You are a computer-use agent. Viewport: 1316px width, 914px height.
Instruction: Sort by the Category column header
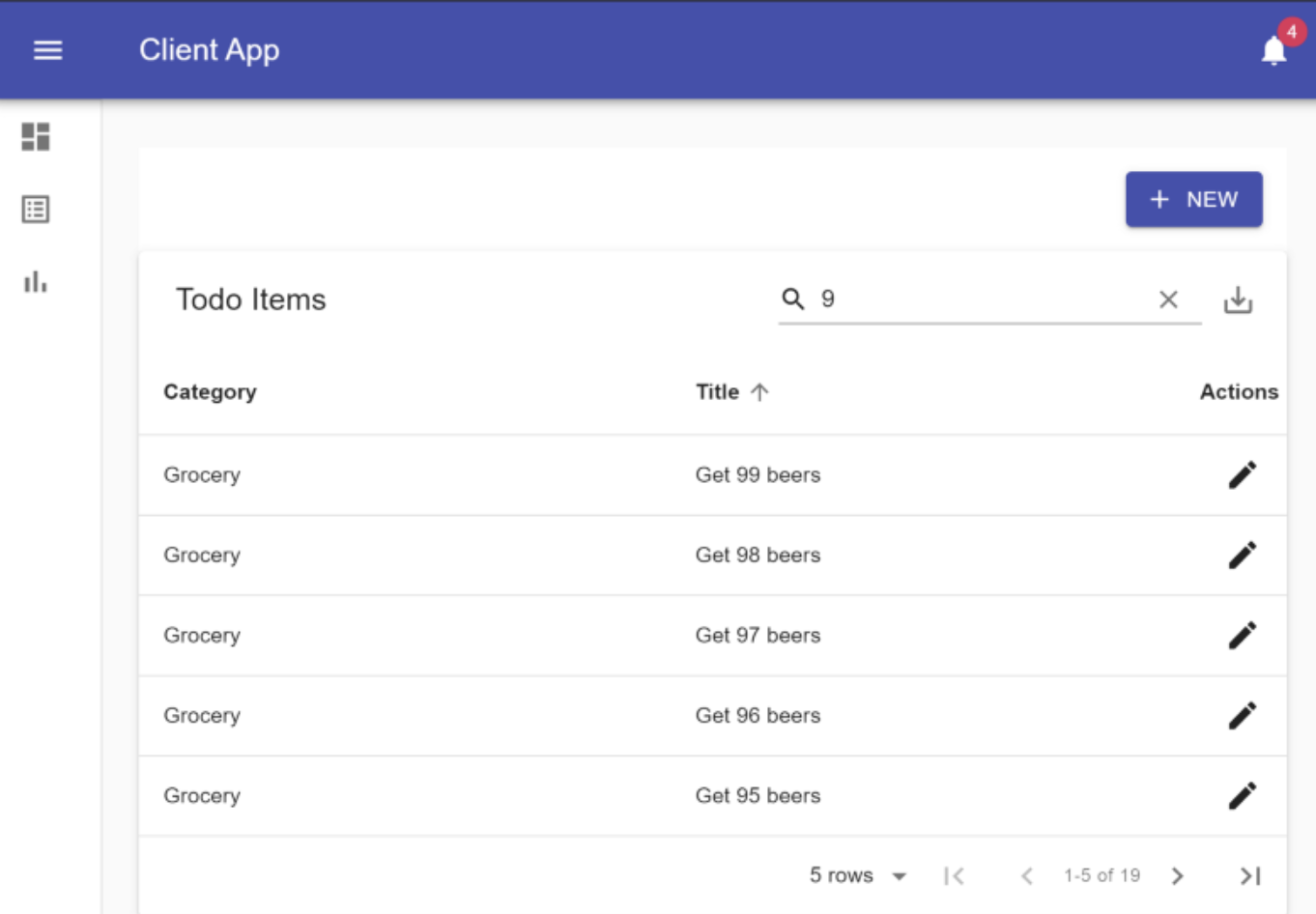point(210,392)
